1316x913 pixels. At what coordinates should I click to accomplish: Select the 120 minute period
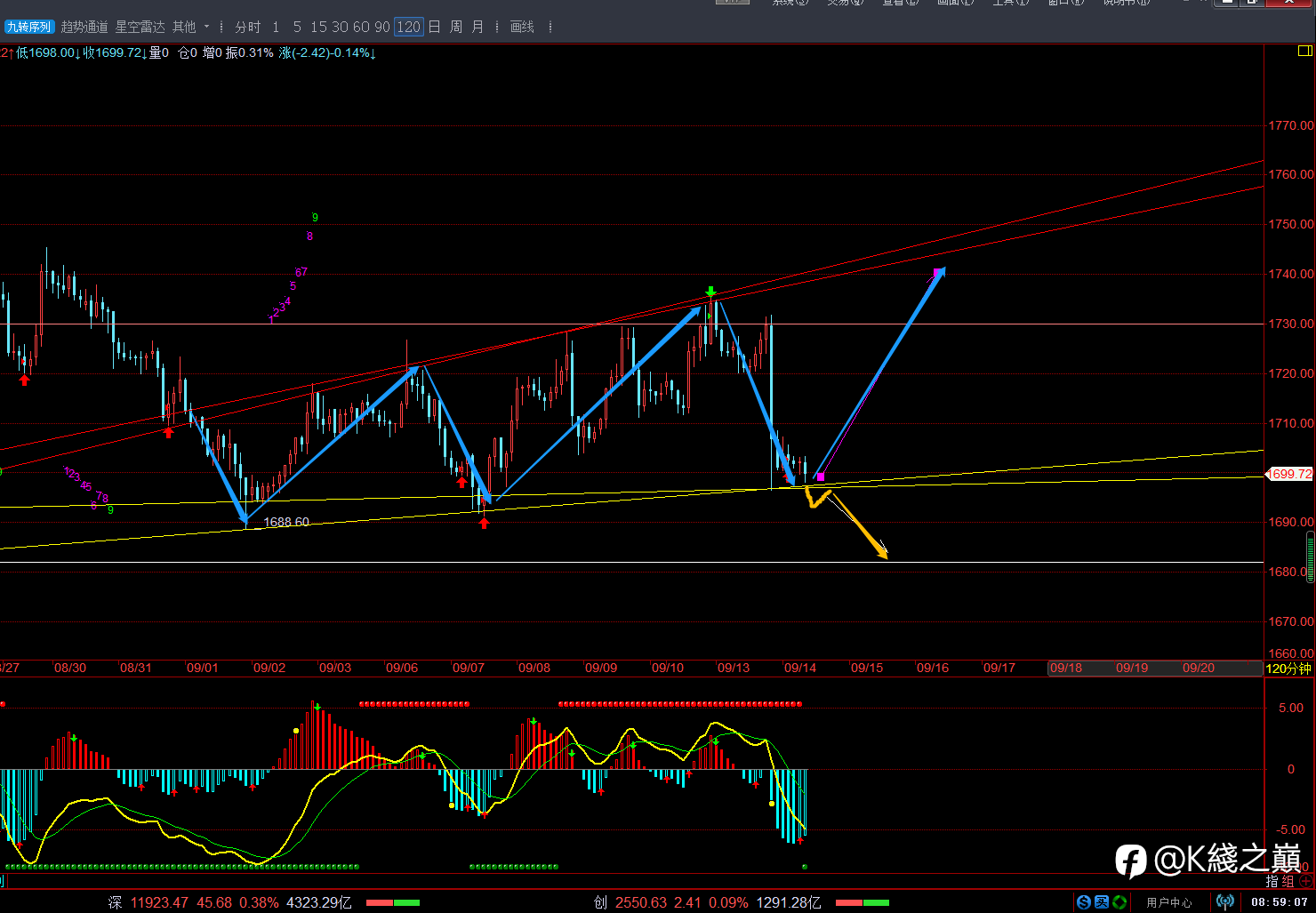(x=408, y=27)
